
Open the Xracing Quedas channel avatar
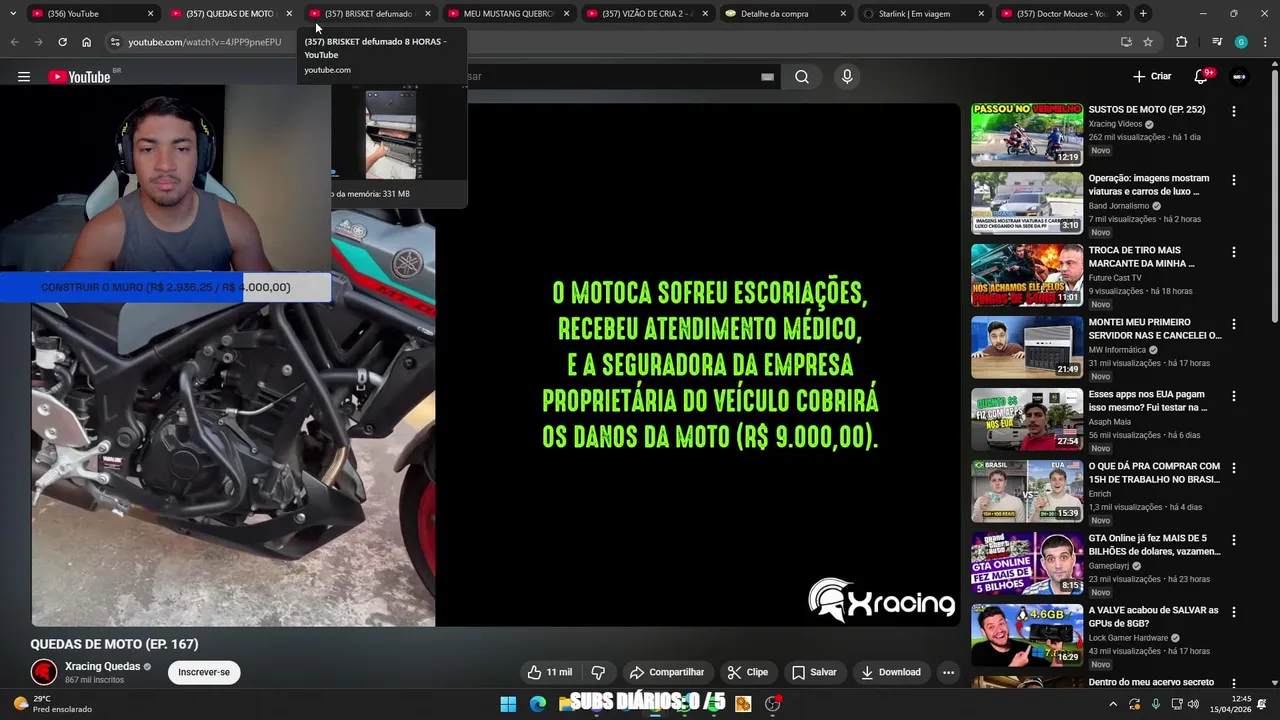click(43, 672)
